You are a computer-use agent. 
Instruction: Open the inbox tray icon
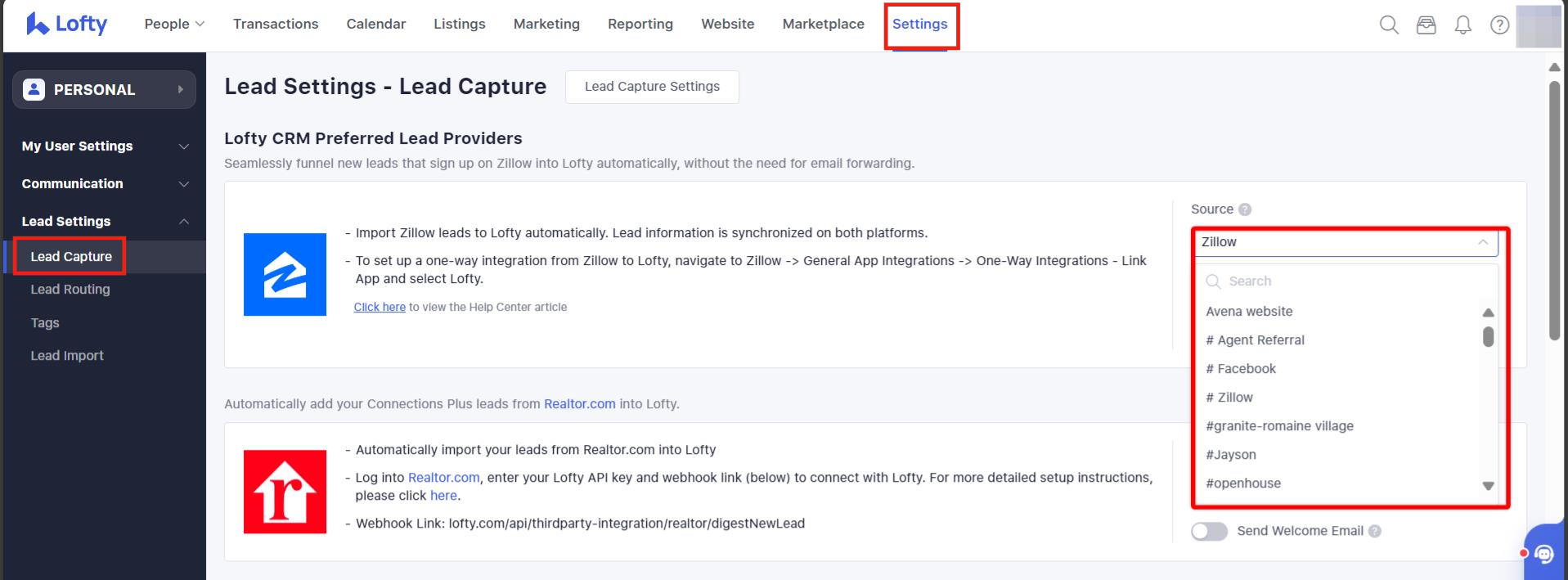[x=1426, y=25]
